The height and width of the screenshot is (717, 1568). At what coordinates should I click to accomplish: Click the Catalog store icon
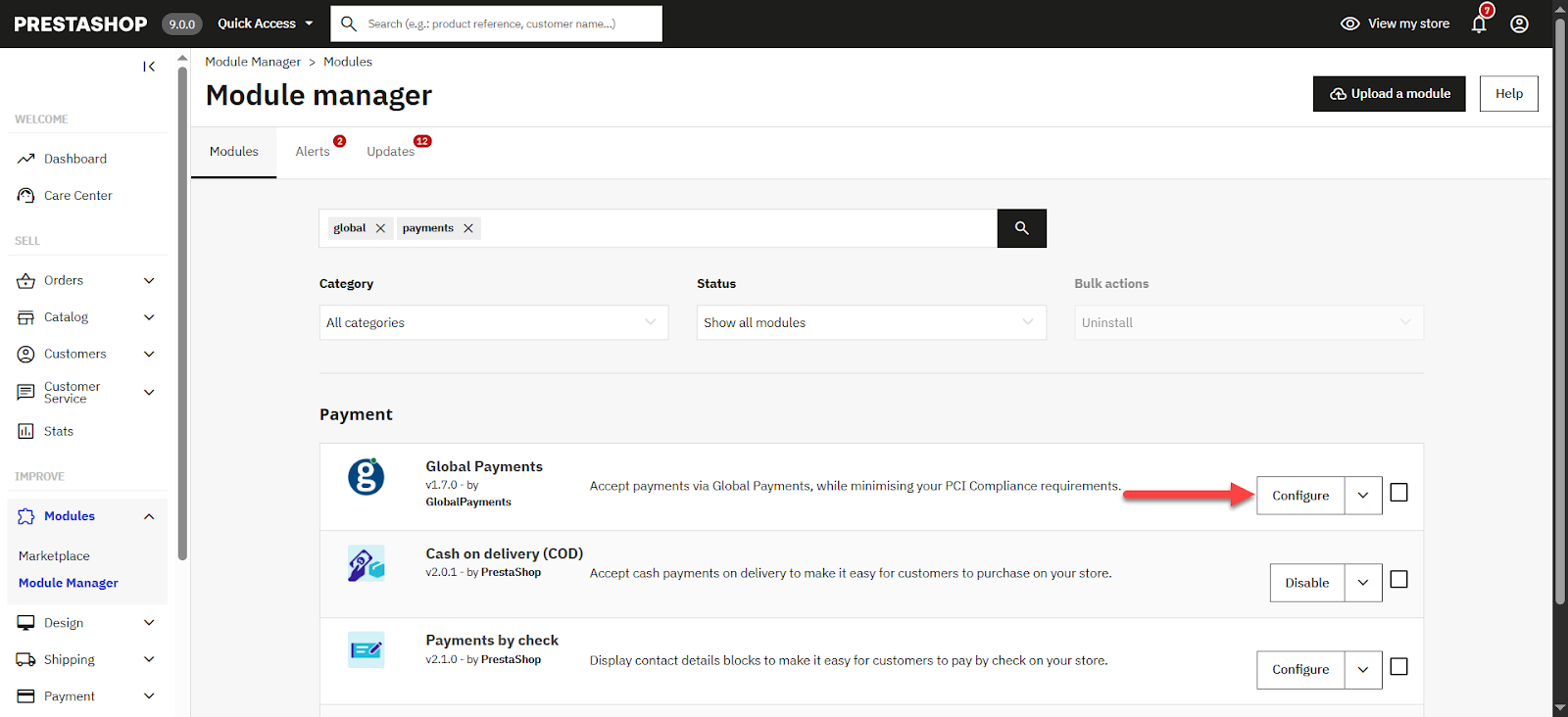[x=25, y=317]
